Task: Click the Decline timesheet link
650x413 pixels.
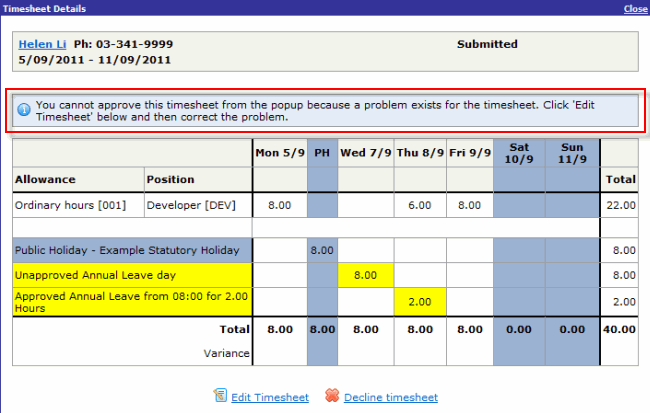Action: pos(390,397)
